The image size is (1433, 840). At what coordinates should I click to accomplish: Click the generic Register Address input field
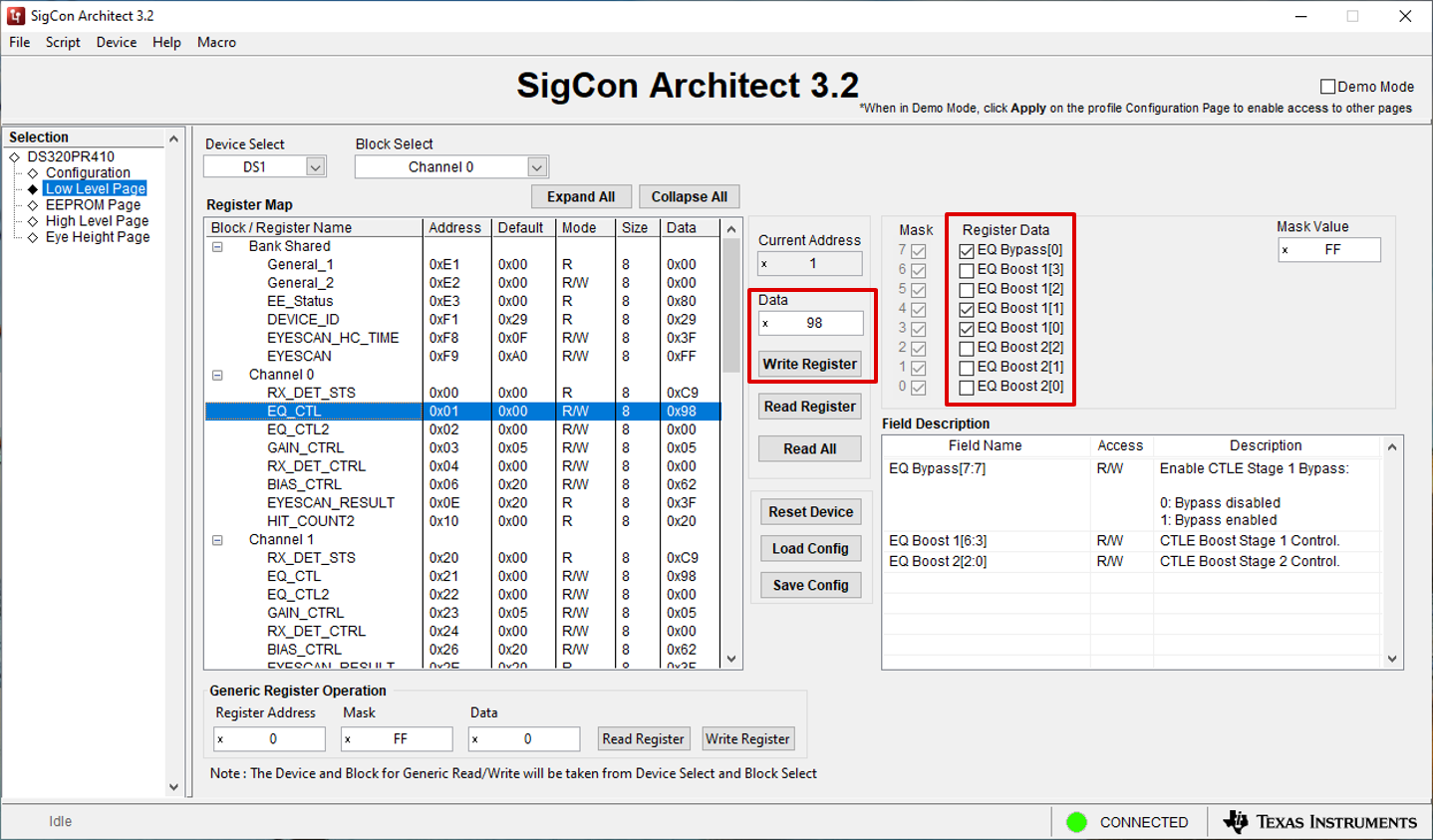coord(269,739)
